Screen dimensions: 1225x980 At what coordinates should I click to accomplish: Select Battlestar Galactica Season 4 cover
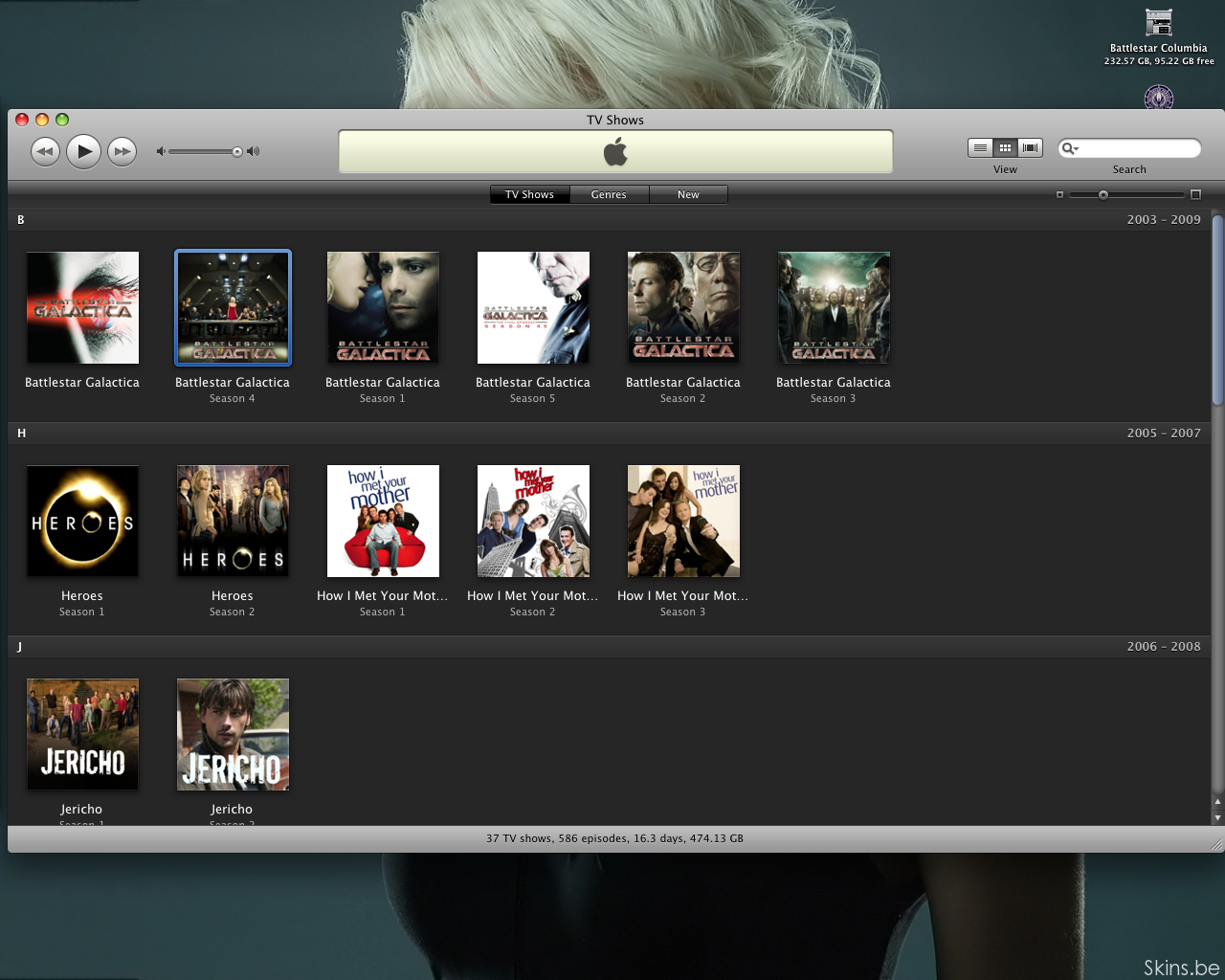pos(233,308)
